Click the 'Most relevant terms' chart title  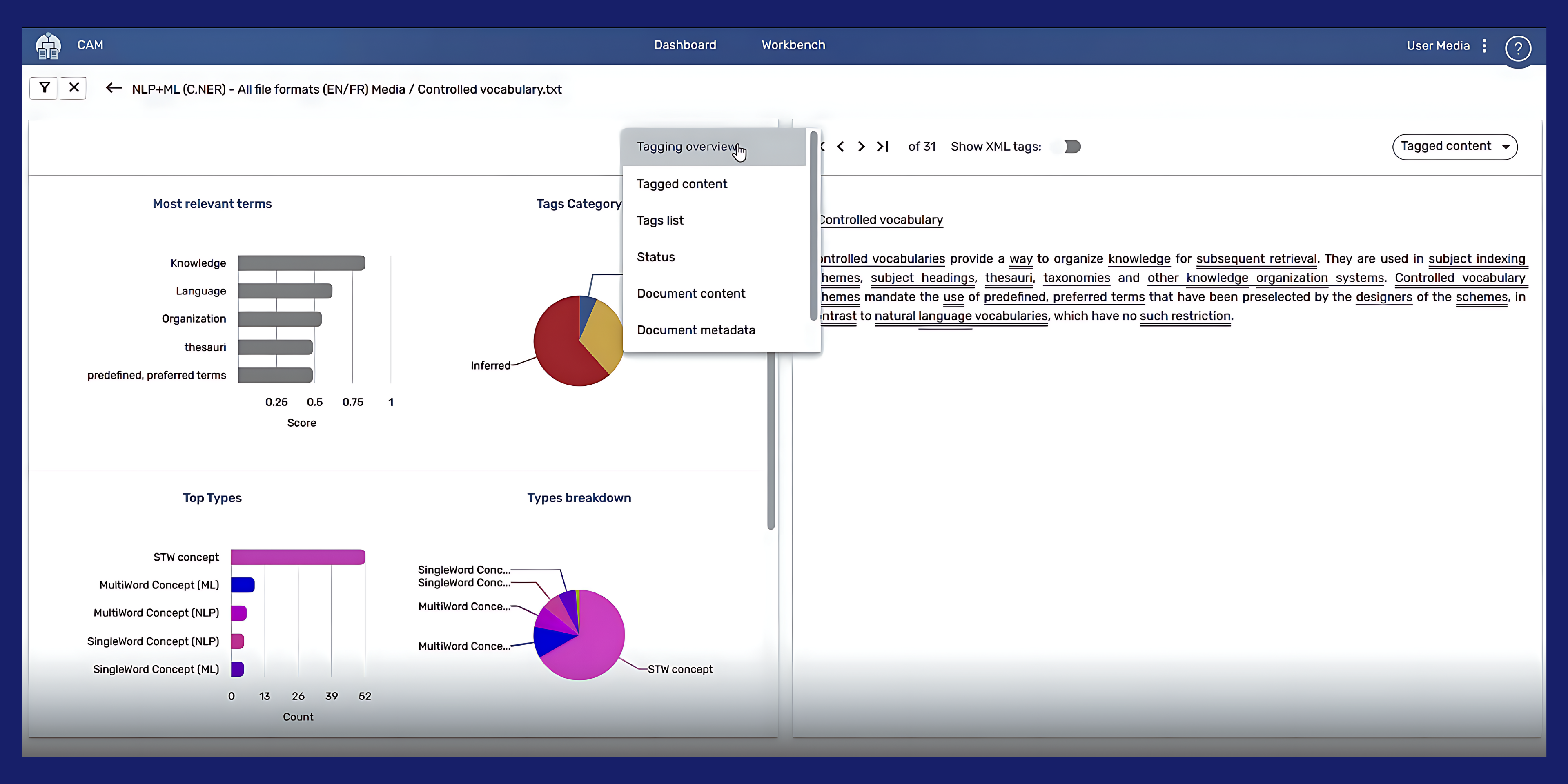coord(212,204)
